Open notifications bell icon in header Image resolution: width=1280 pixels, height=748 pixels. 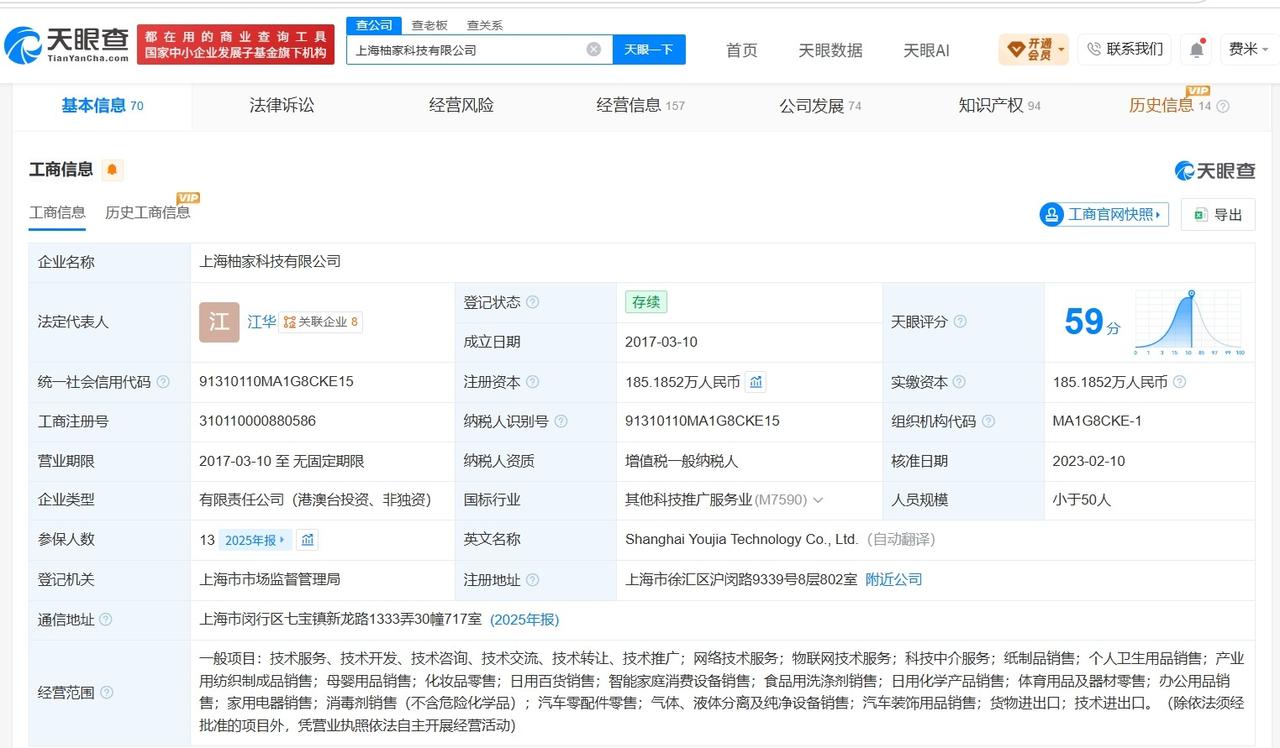(1197, 49)
